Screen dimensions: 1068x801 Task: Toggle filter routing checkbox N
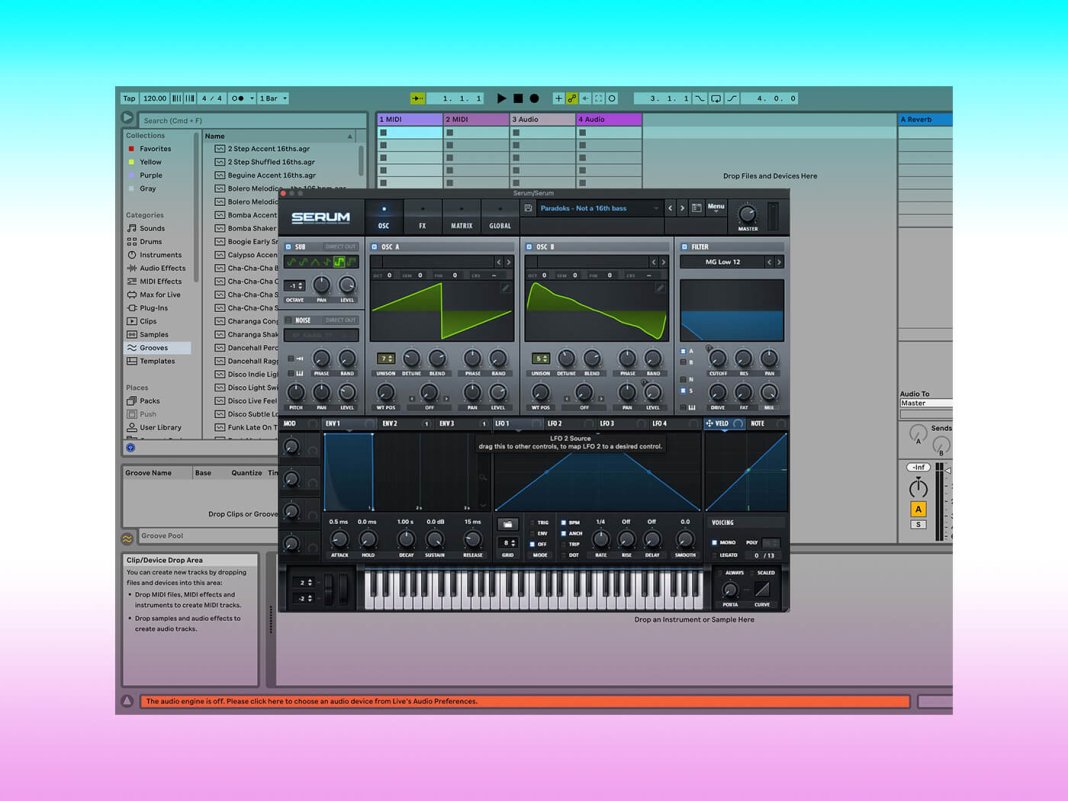coord(683,379)
